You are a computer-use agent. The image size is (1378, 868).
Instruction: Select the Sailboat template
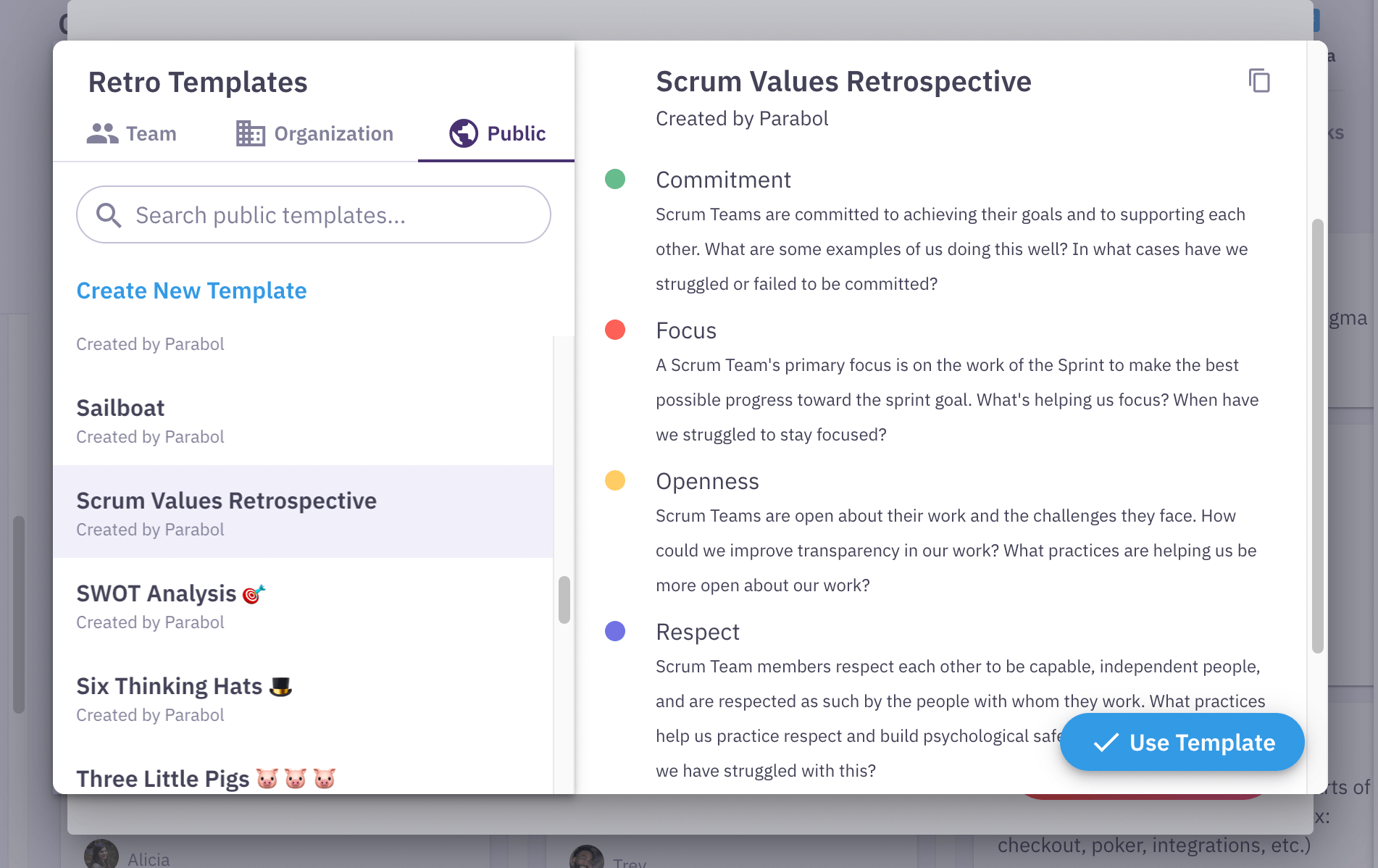pos(303,420)
